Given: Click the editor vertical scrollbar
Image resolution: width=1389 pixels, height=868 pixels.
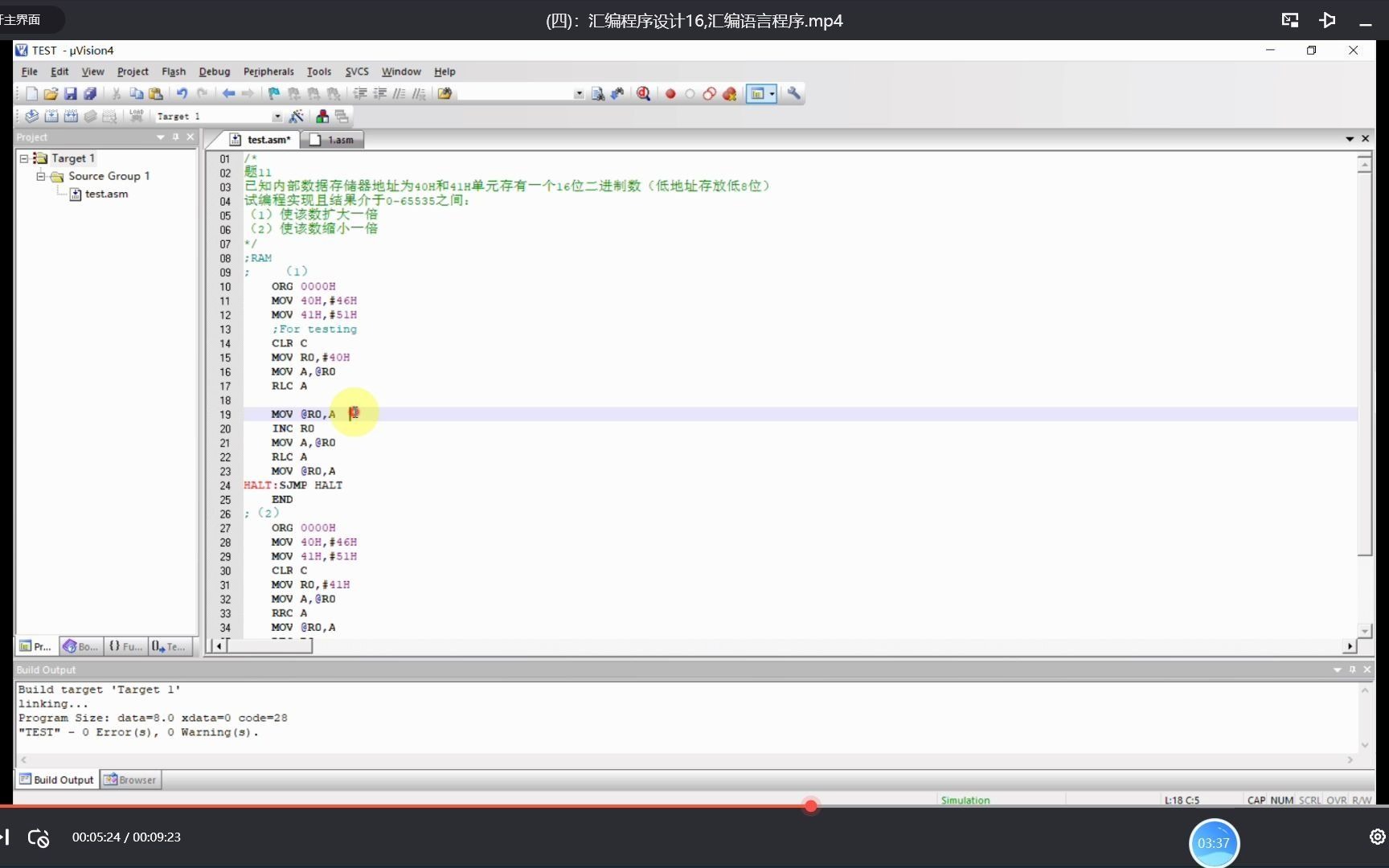Looking at the screenshot, I should pyautogui.click(x=1364, y=394).
